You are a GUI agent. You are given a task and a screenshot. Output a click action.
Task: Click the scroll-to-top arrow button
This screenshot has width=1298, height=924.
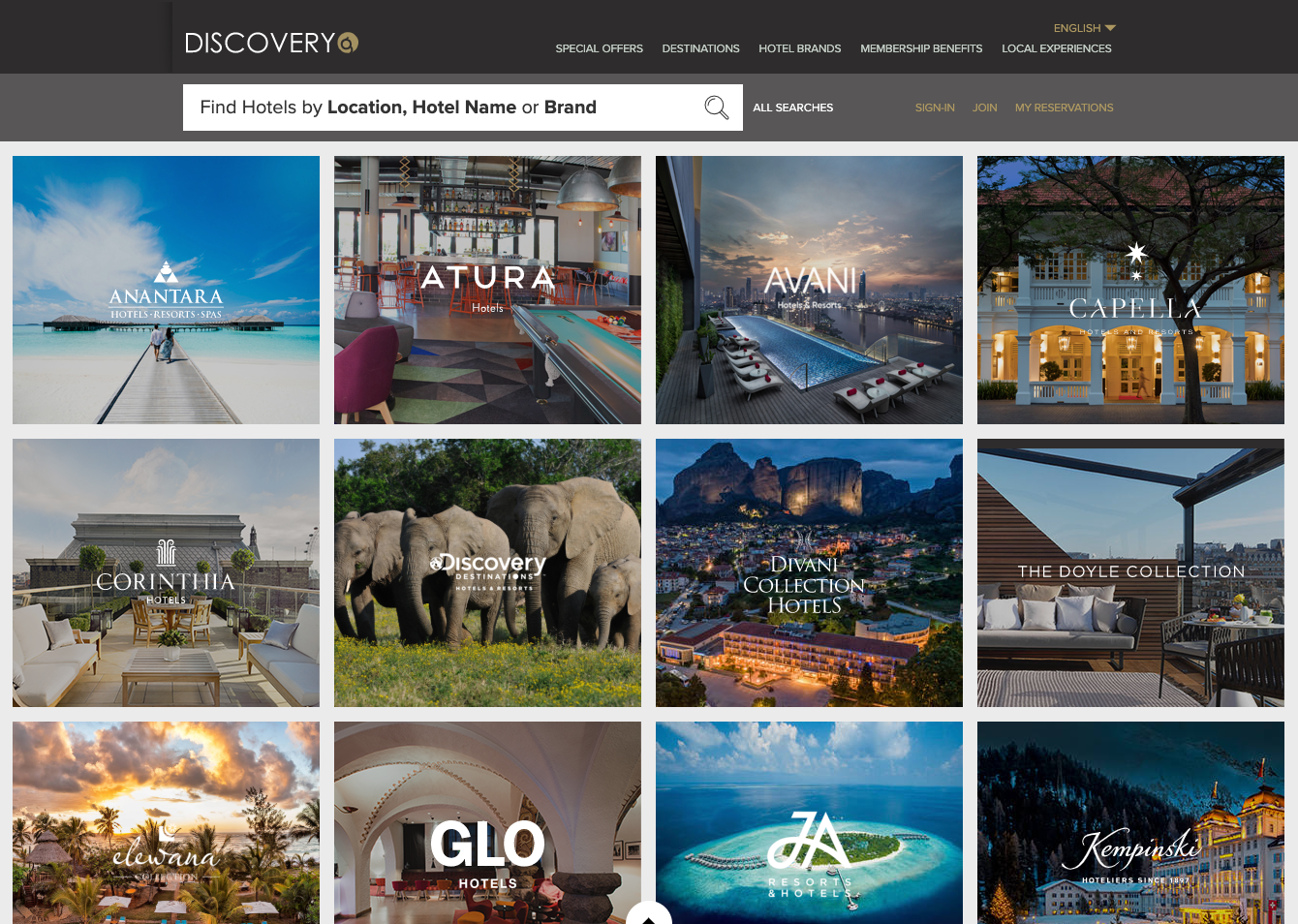649,914
